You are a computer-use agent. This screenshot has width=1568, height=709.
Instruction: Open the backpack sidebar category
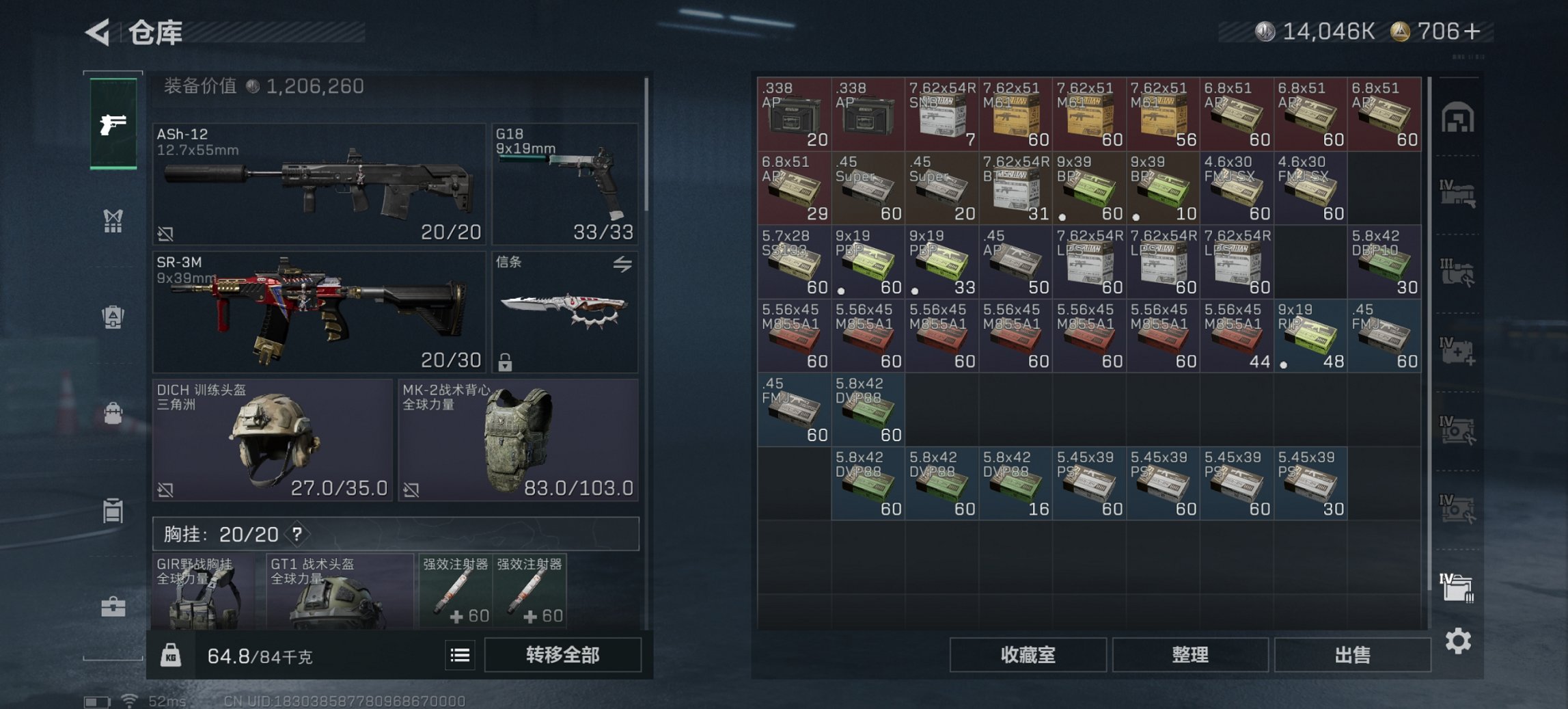(113, 316)
